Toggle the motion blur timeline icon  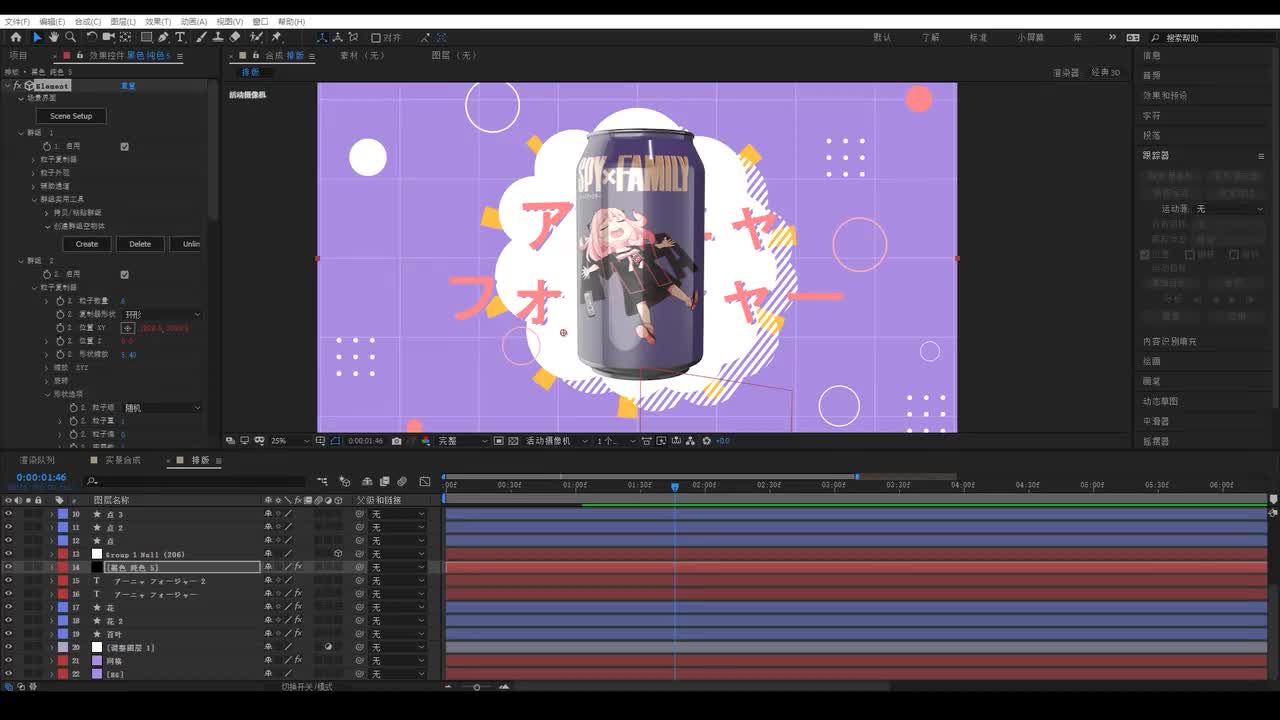(402, 482)
